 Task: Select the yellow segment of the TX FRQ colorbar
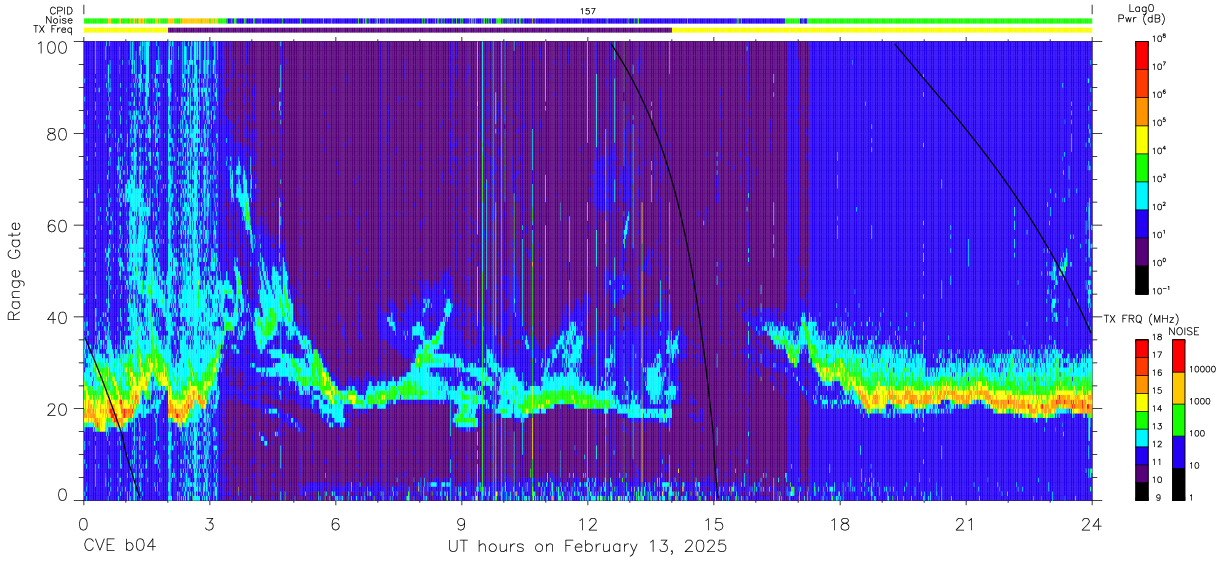pyautogui.click(x=1142, y=401)
